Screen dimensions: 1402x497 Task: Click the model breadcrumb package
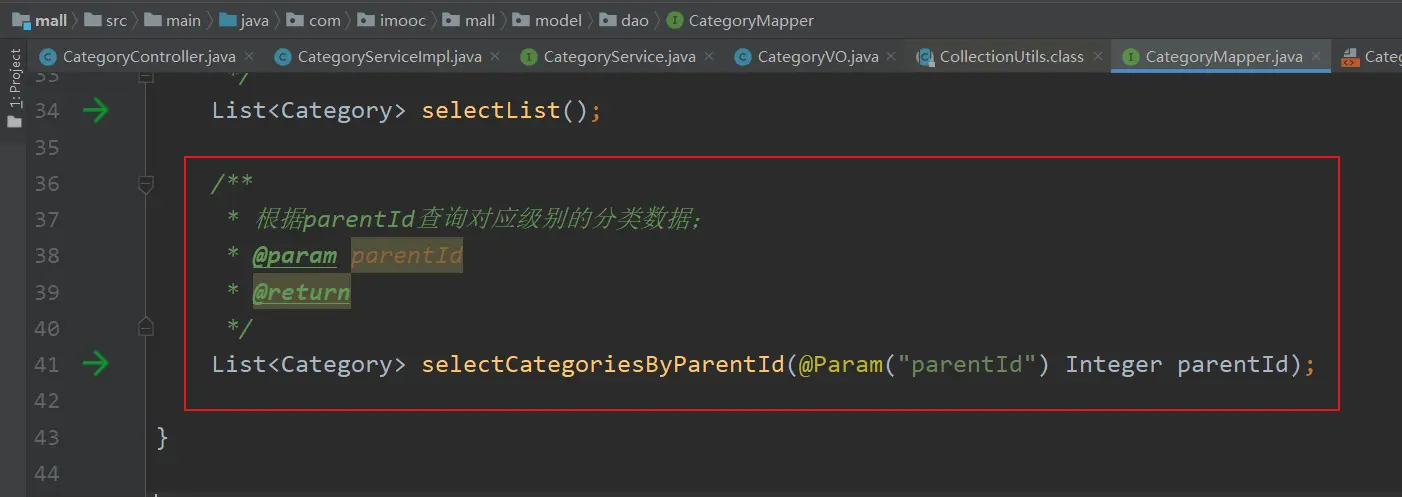[x=549, y=20]
